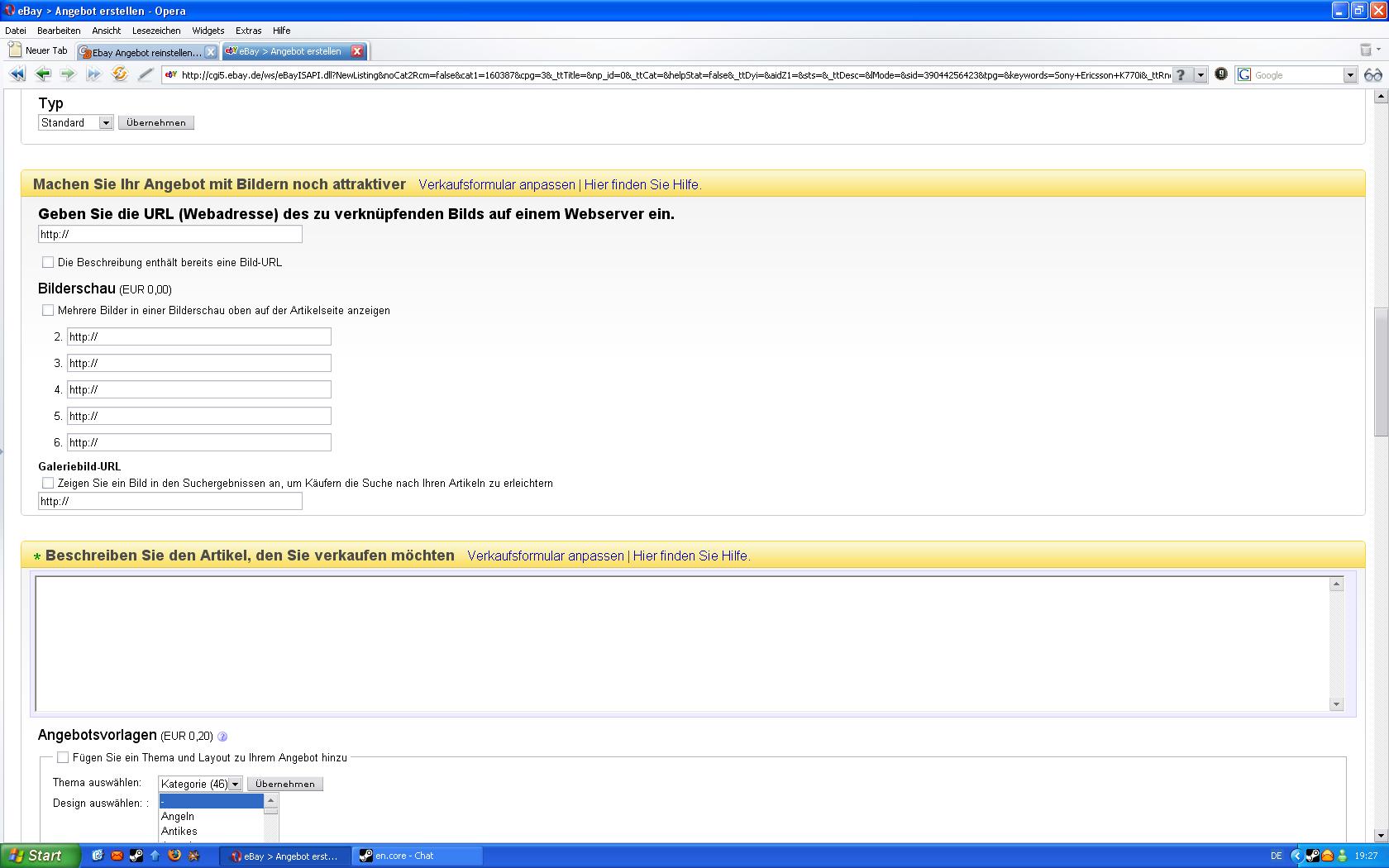Close the 'eBay > Angebot erstellen' tab
The image size is (1389, 868).
tap(357, 51)
